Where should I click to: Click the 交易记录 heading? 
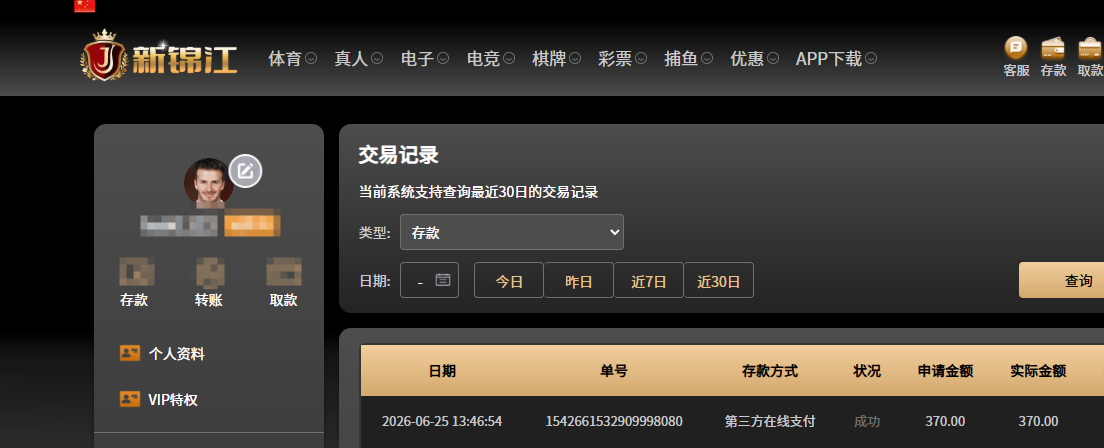coord(399,155)
